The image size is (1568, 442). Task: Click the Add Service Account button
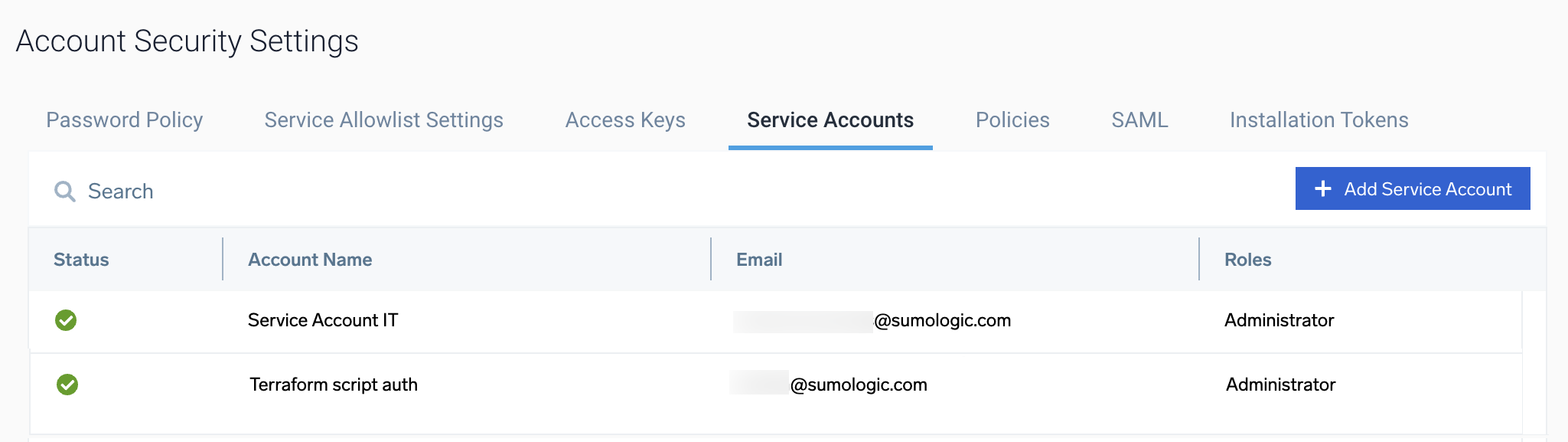pyautogui.click(x=1412, y=188)
